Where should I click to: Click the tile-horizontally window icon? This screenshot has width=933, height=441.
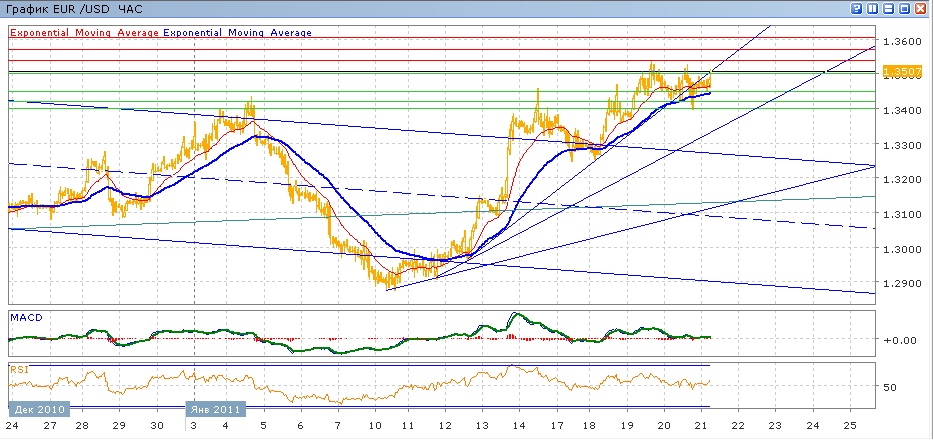click(888, 8)
